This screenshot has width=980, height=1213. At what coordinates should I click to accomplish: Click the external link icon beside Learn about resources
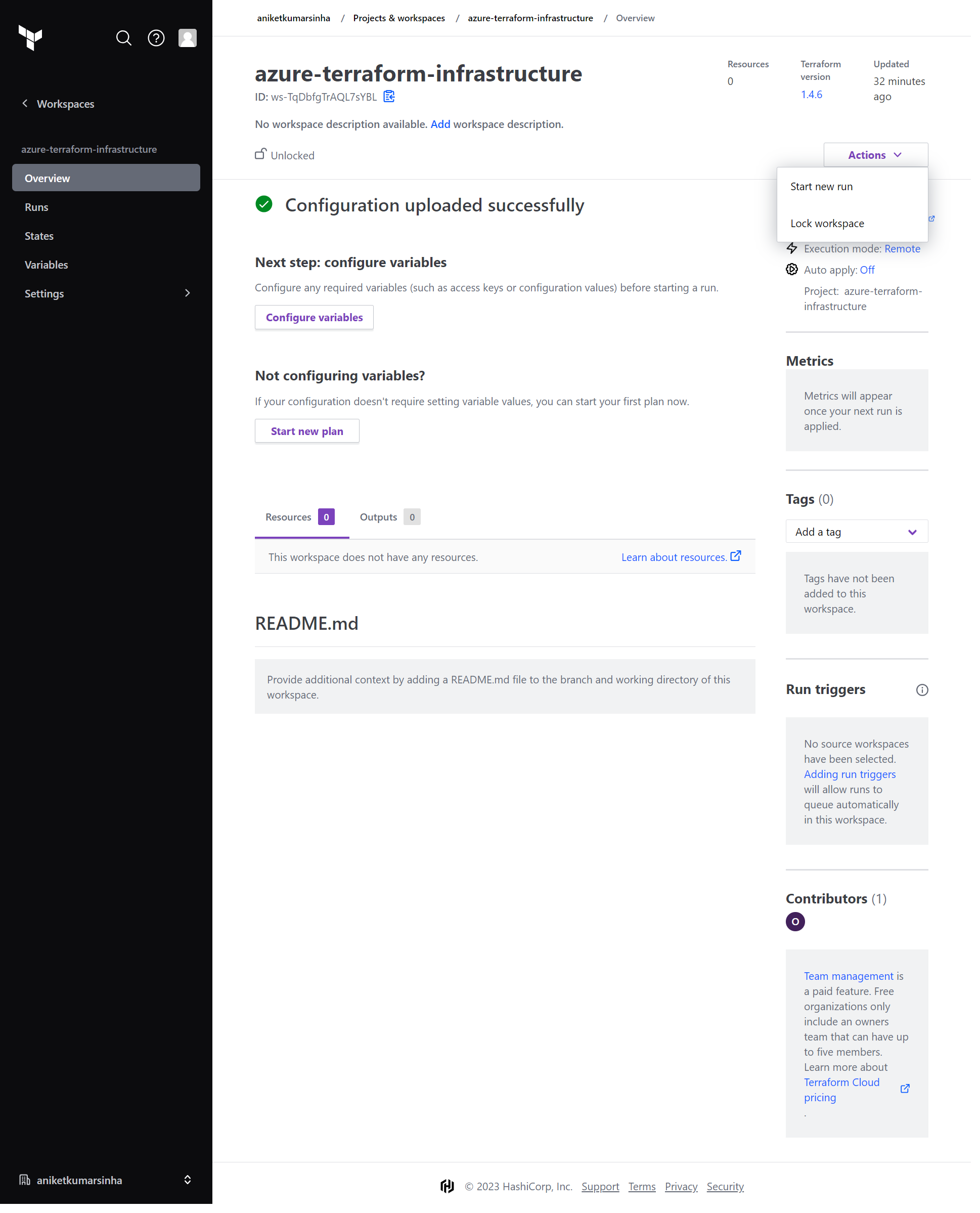(x=742, y=561)
